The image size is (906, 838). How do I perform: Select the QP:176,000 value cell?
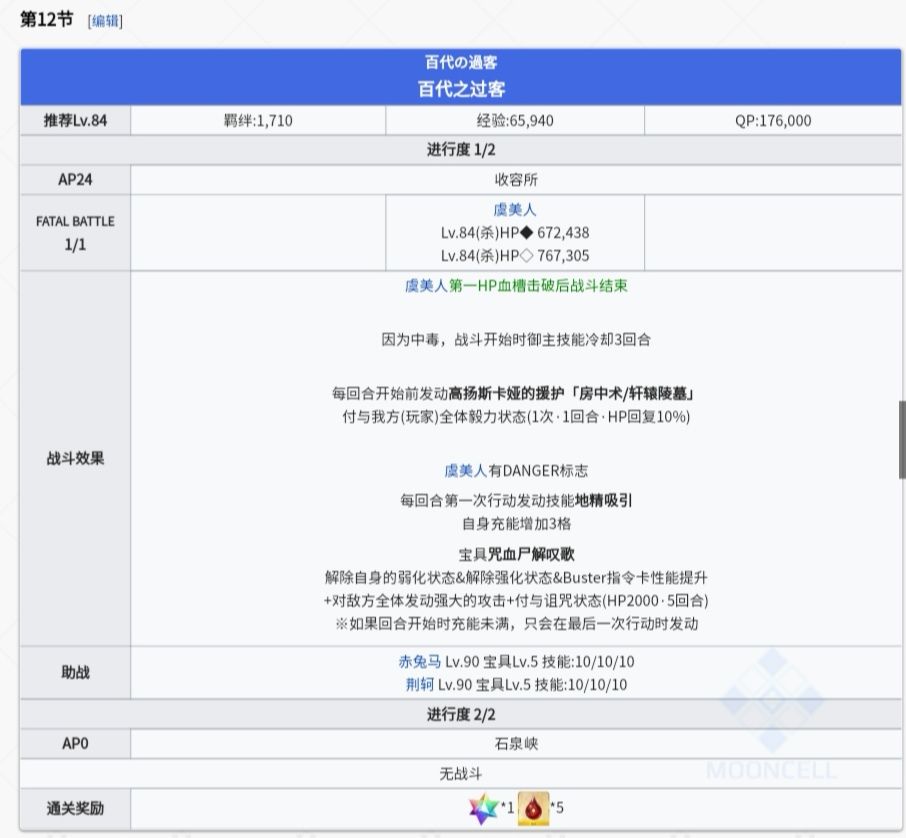coord(773,120)
